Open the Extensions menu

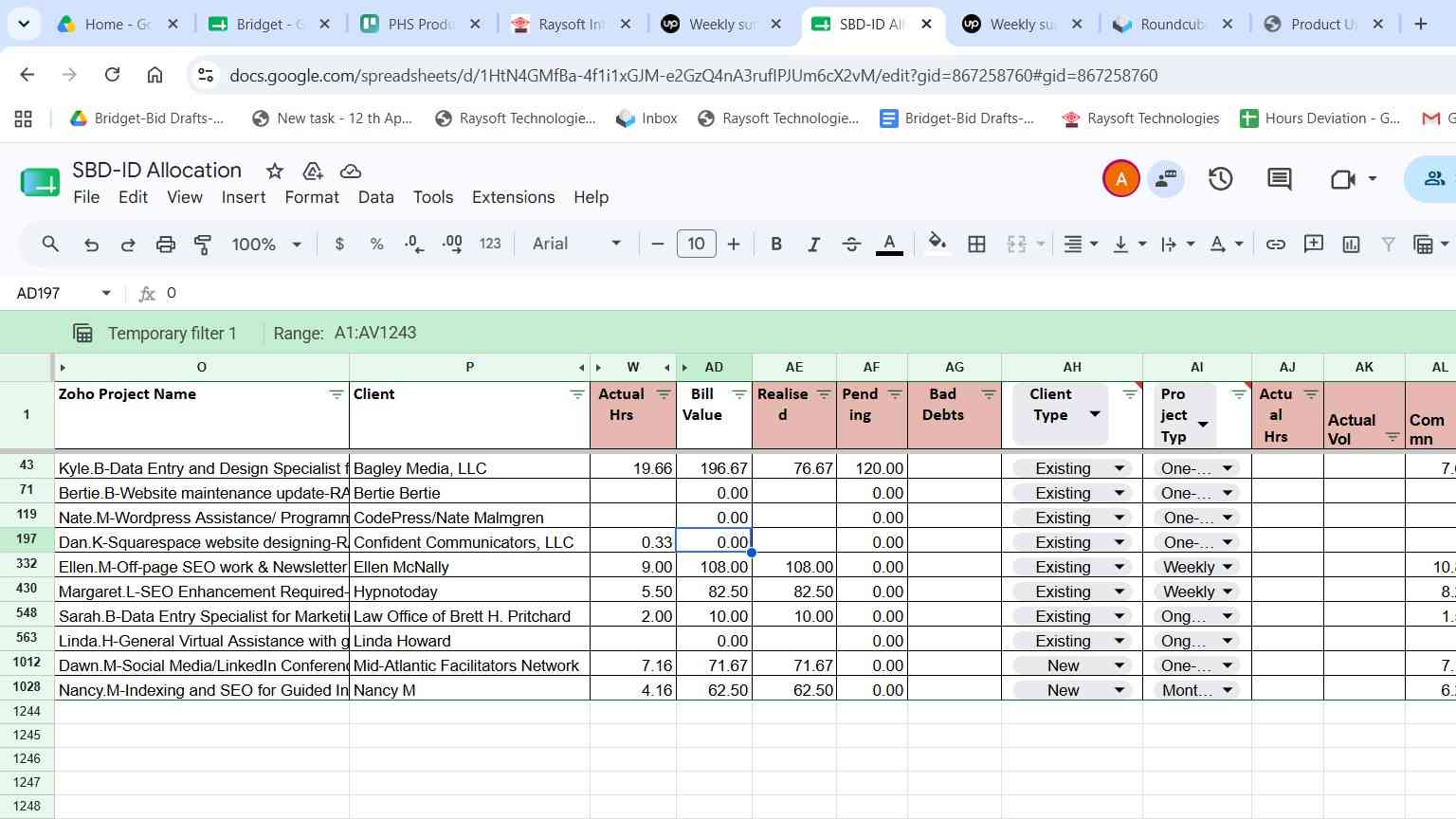point(513,197)
